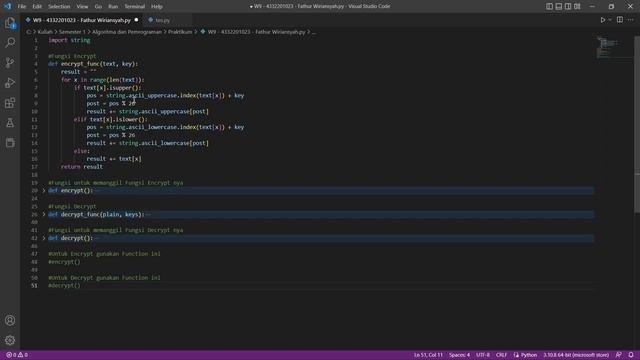Click the VS Code logo in title bar
640x360 pixels.
click(x=7, y=6)
